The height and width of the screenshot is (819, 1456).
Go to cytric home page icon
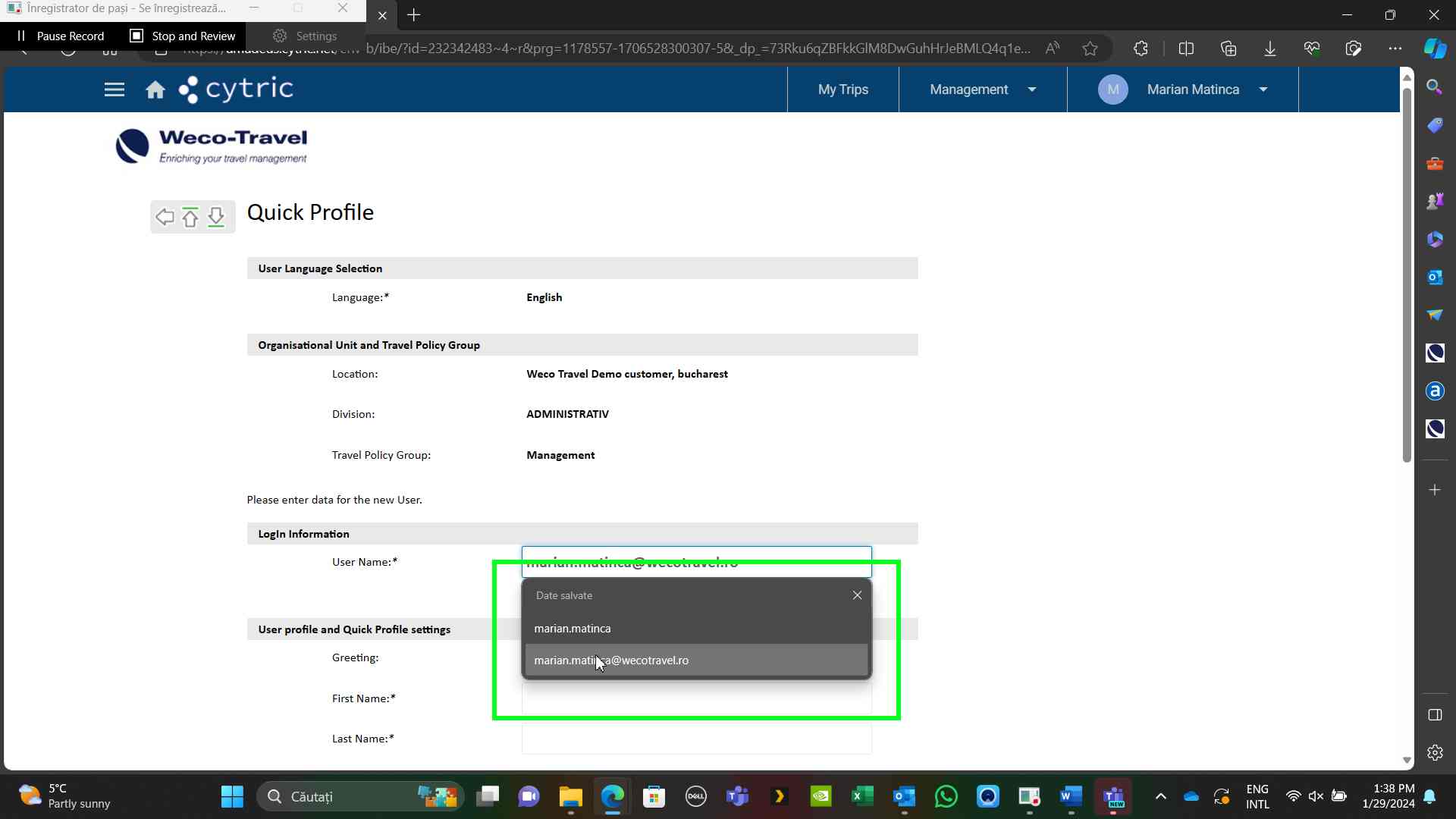(155, 89)
